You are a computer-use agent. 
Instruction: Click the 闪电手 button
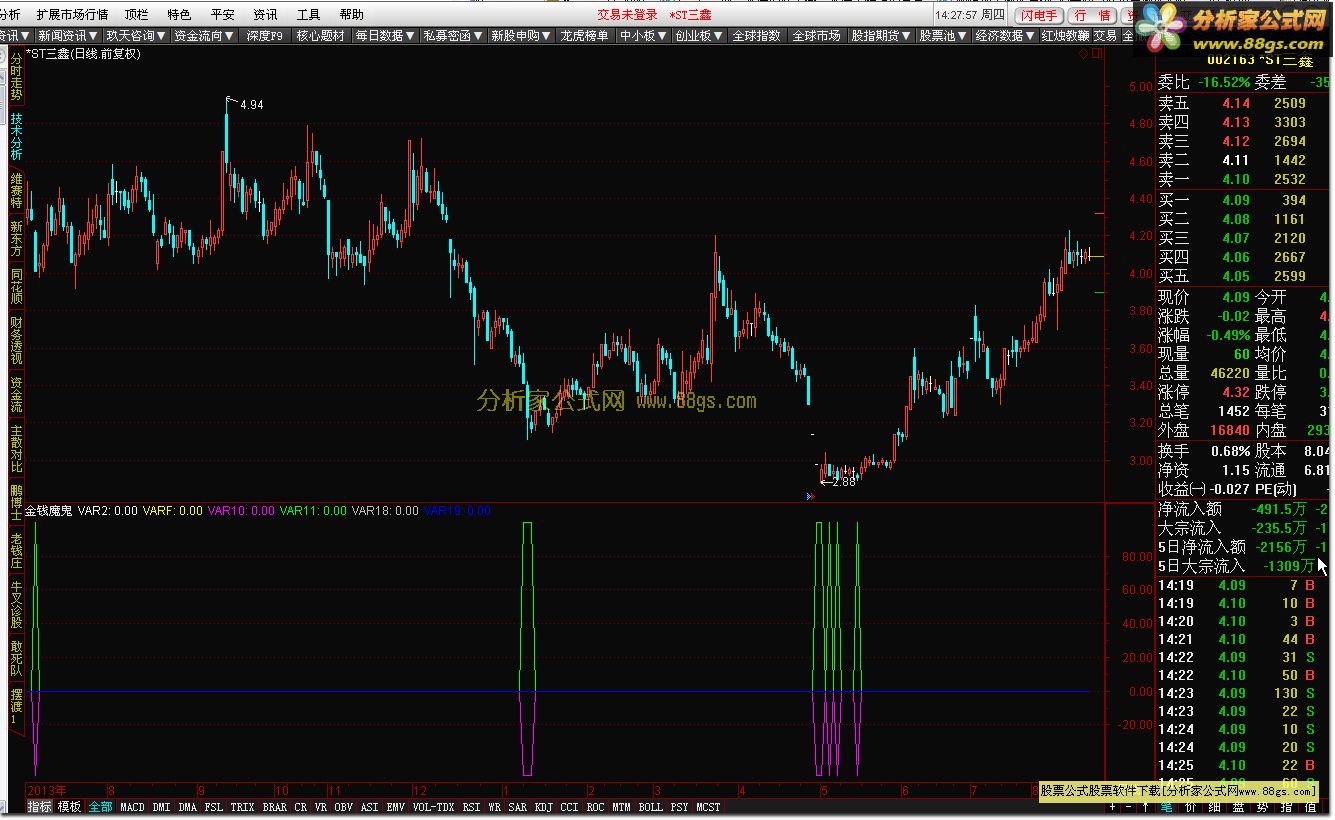tap(1039, 16)
